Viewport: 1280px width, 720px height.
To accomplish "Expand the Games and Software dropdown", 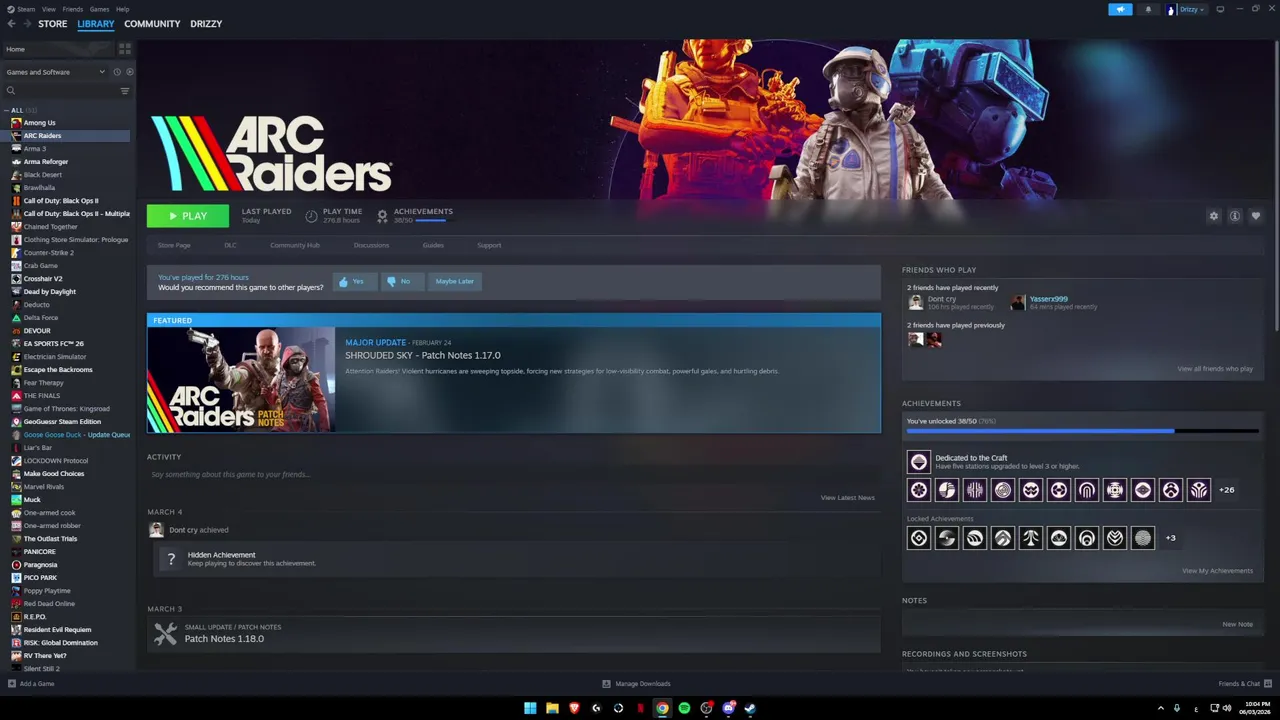I will tap(55, 72).
